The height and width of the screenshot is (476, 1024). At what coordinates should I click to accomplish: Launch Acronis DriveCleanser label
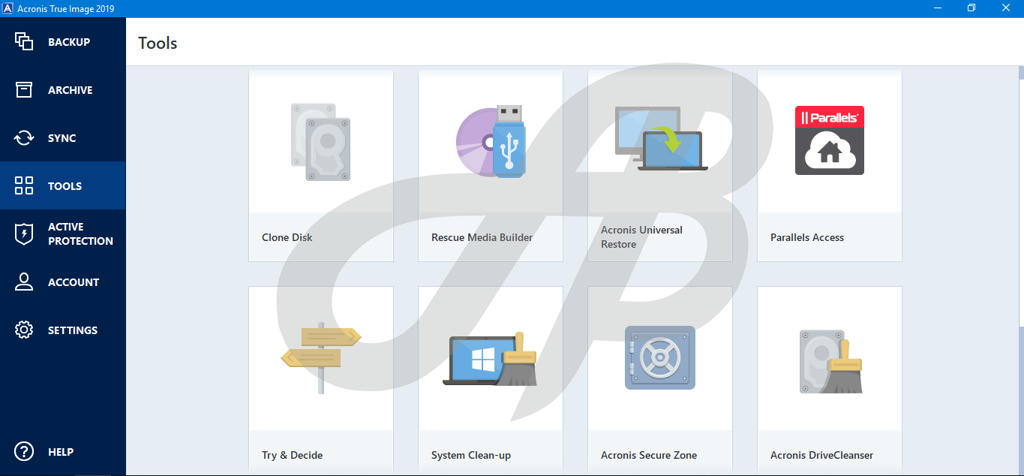(x=822, y=455)
